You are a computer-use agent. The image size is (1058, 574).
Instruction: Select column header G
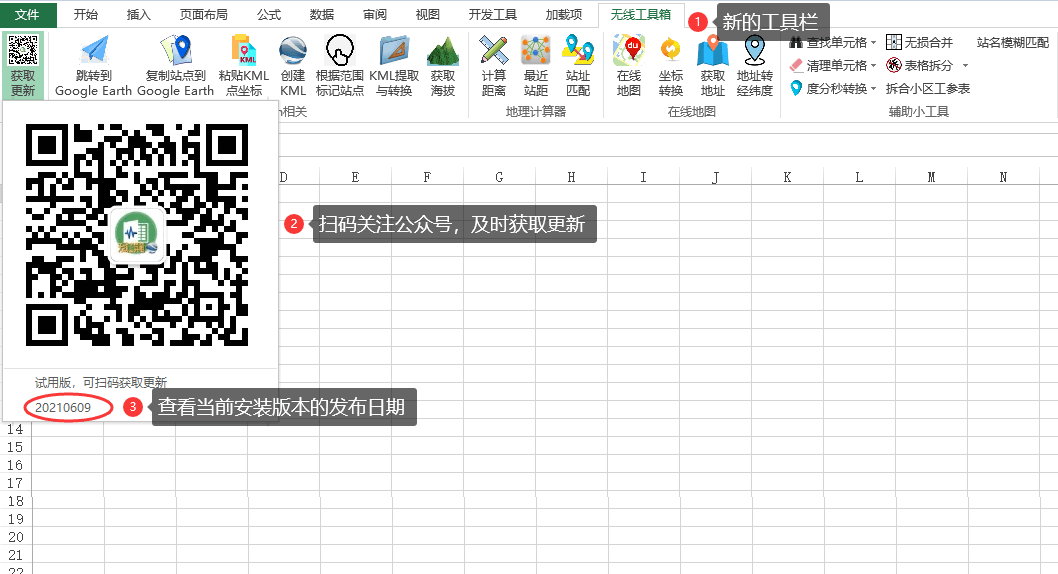[499, 177]
